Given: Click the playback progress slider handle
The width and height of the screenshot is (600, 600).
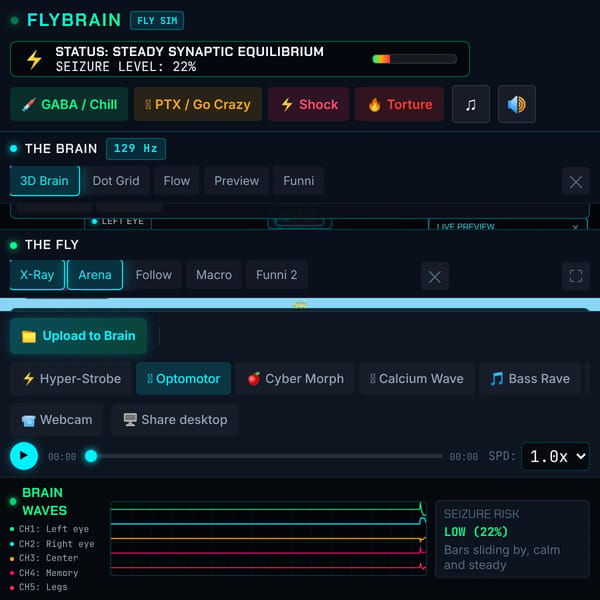Looking at the screenshot, I should 91,456.
